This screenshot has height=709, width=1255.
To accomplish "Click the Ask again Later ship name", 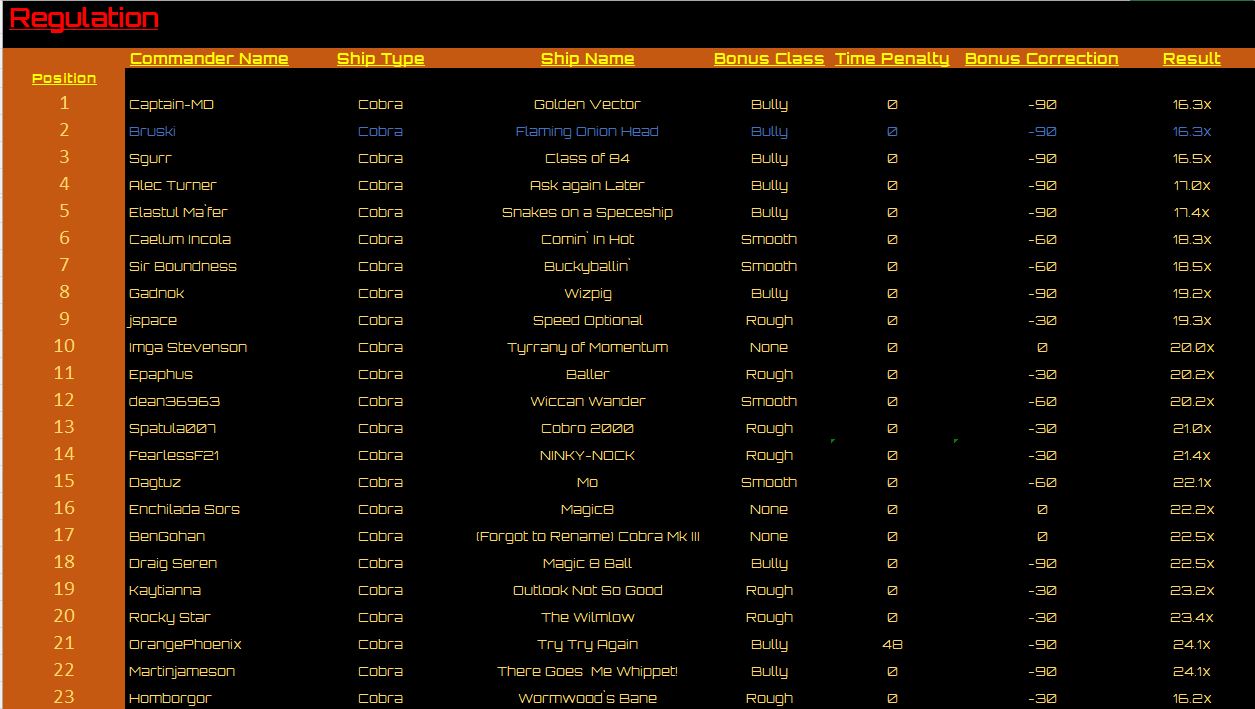I will tap(587, 185).
